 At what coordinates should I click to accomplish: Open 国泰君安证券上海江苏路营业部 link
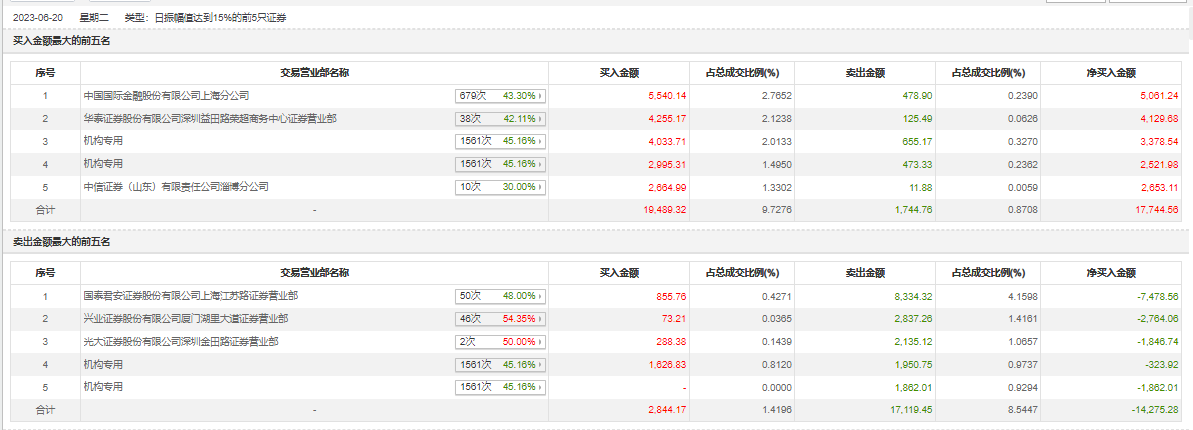(190, 296)
